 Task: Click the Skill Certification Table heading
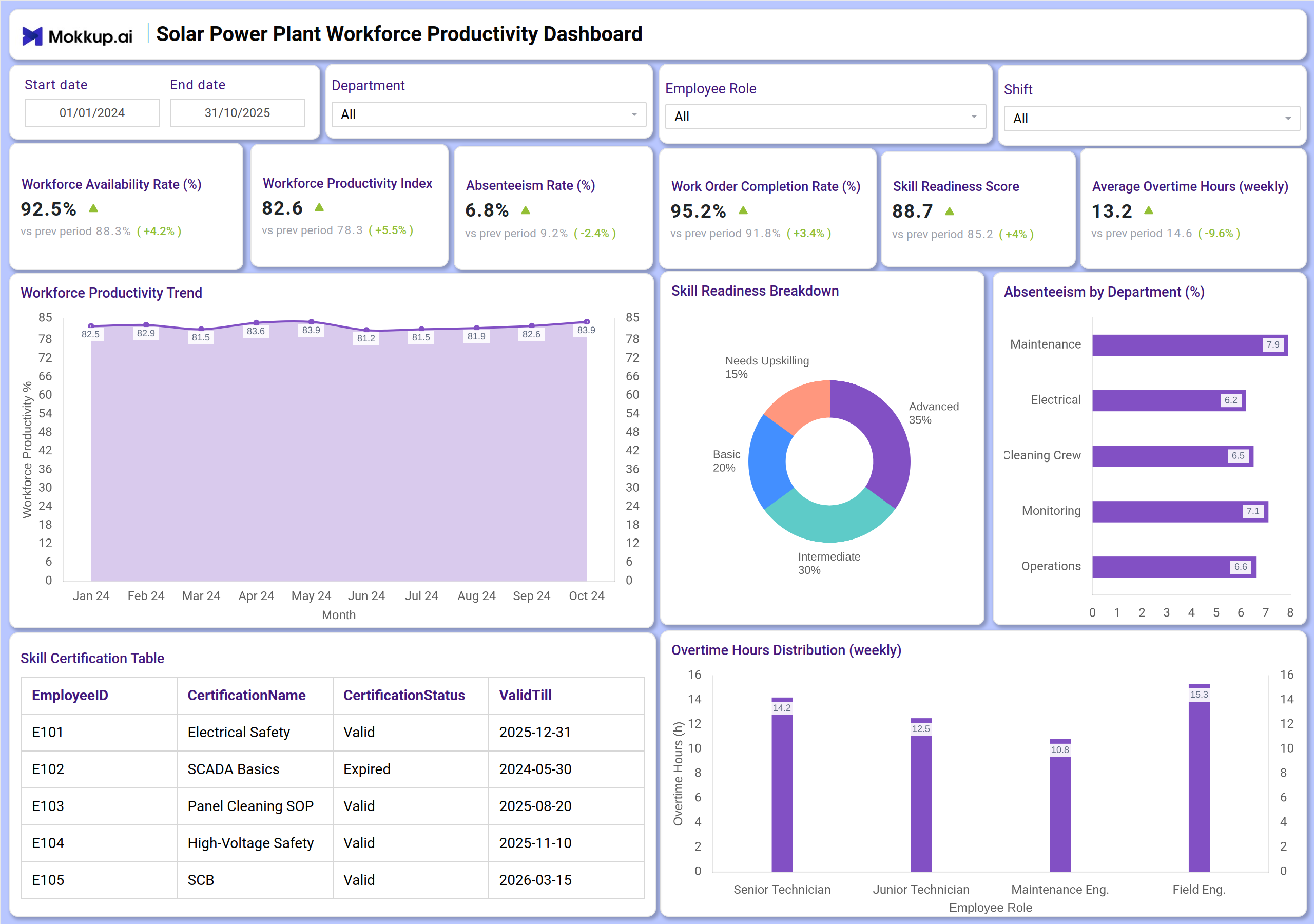click(92, 659)
